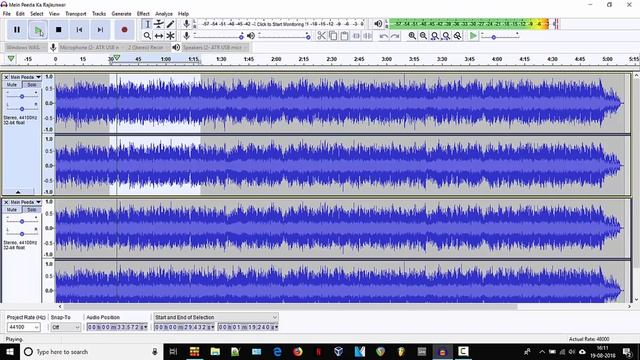This screenshot has width=640, height=360.
Task: Open the Snap-To dropdown
Action: click(65, 327)
